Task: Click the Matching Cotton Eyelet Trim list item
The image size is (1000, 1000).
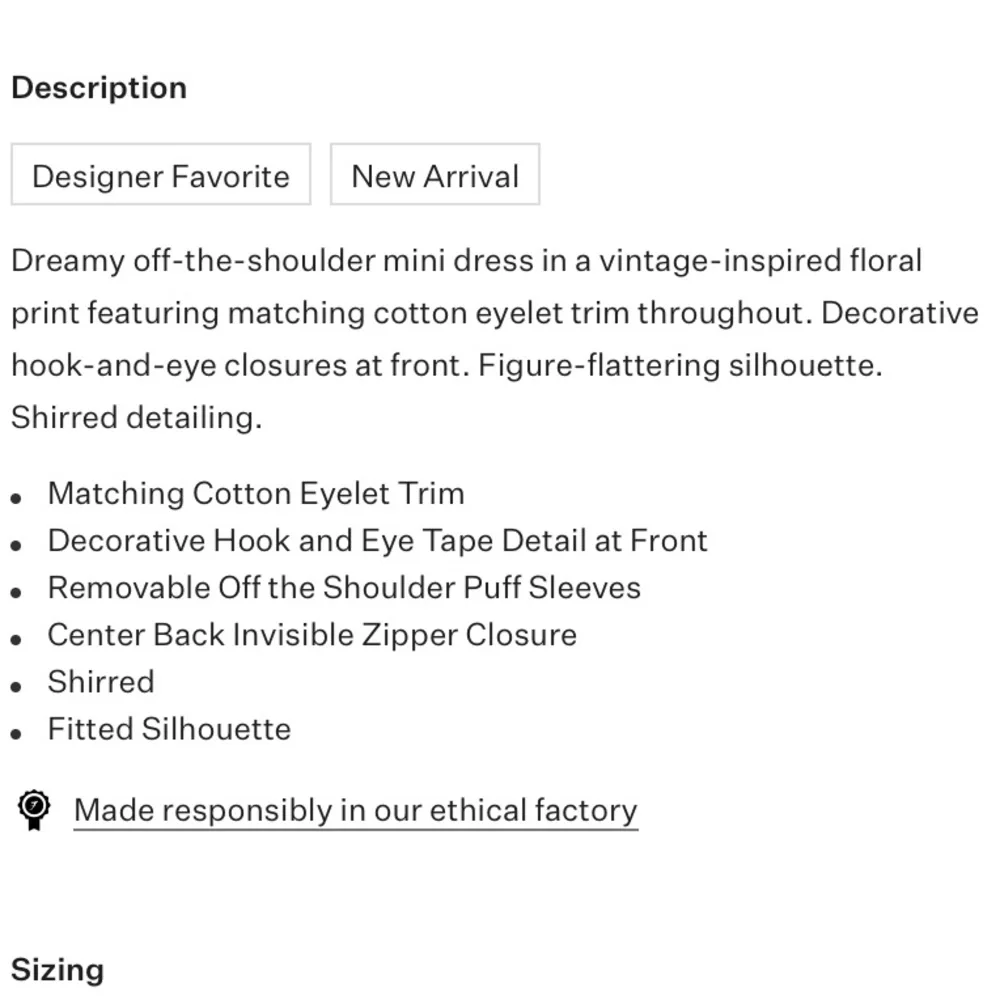Action: coord(256,494)
